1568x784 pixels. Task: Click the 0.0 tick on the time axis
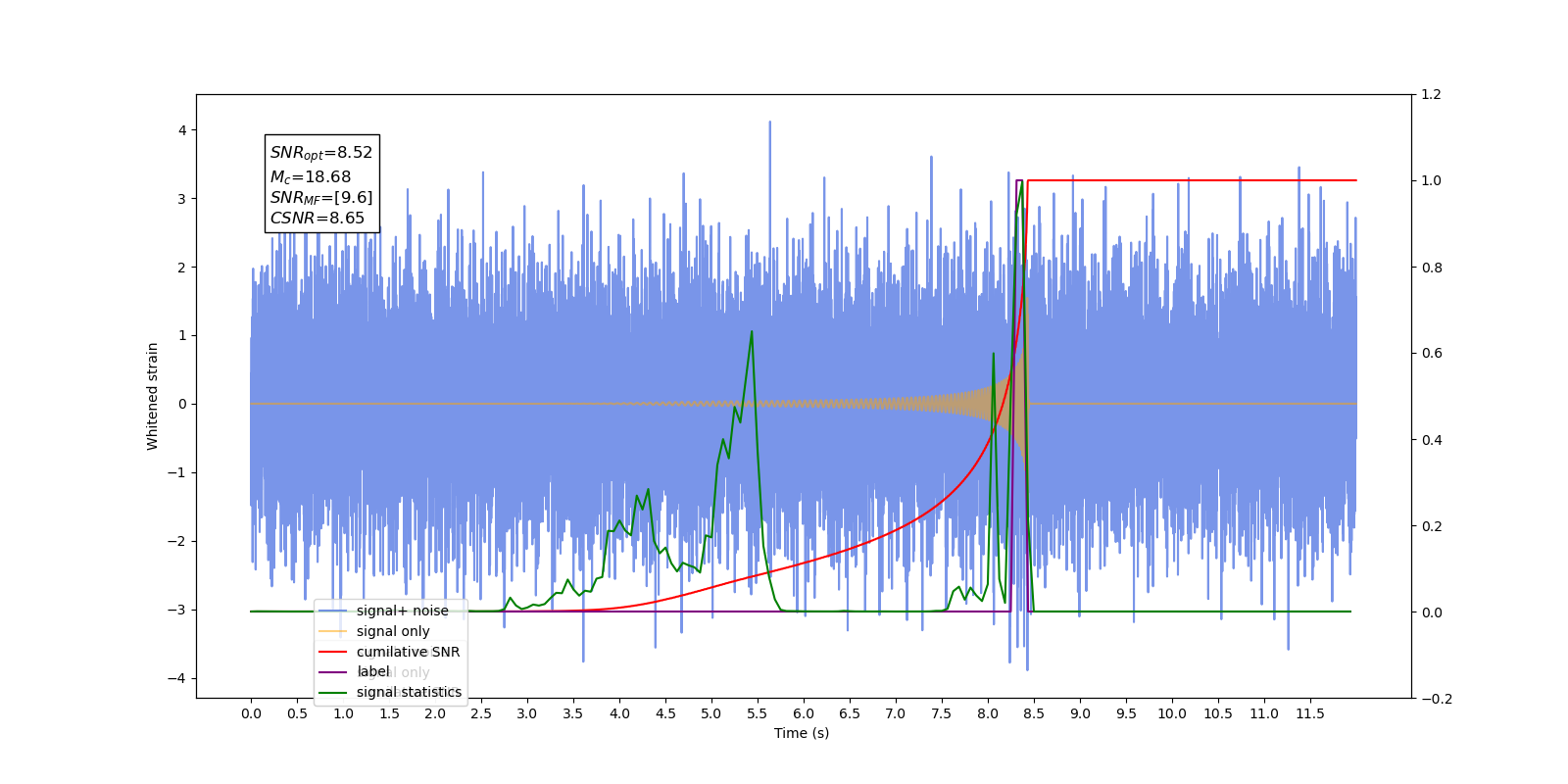(251, 713)
